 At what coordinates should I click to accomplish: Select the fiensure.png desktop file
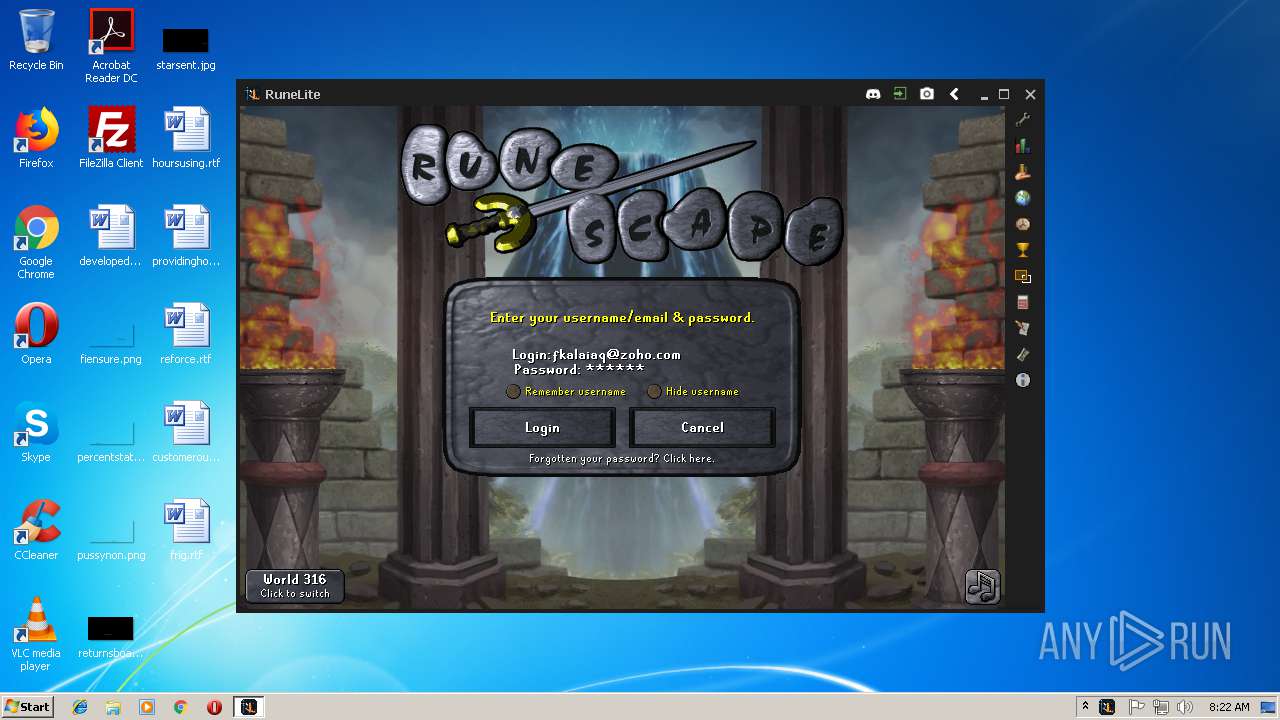coord(111,342)
